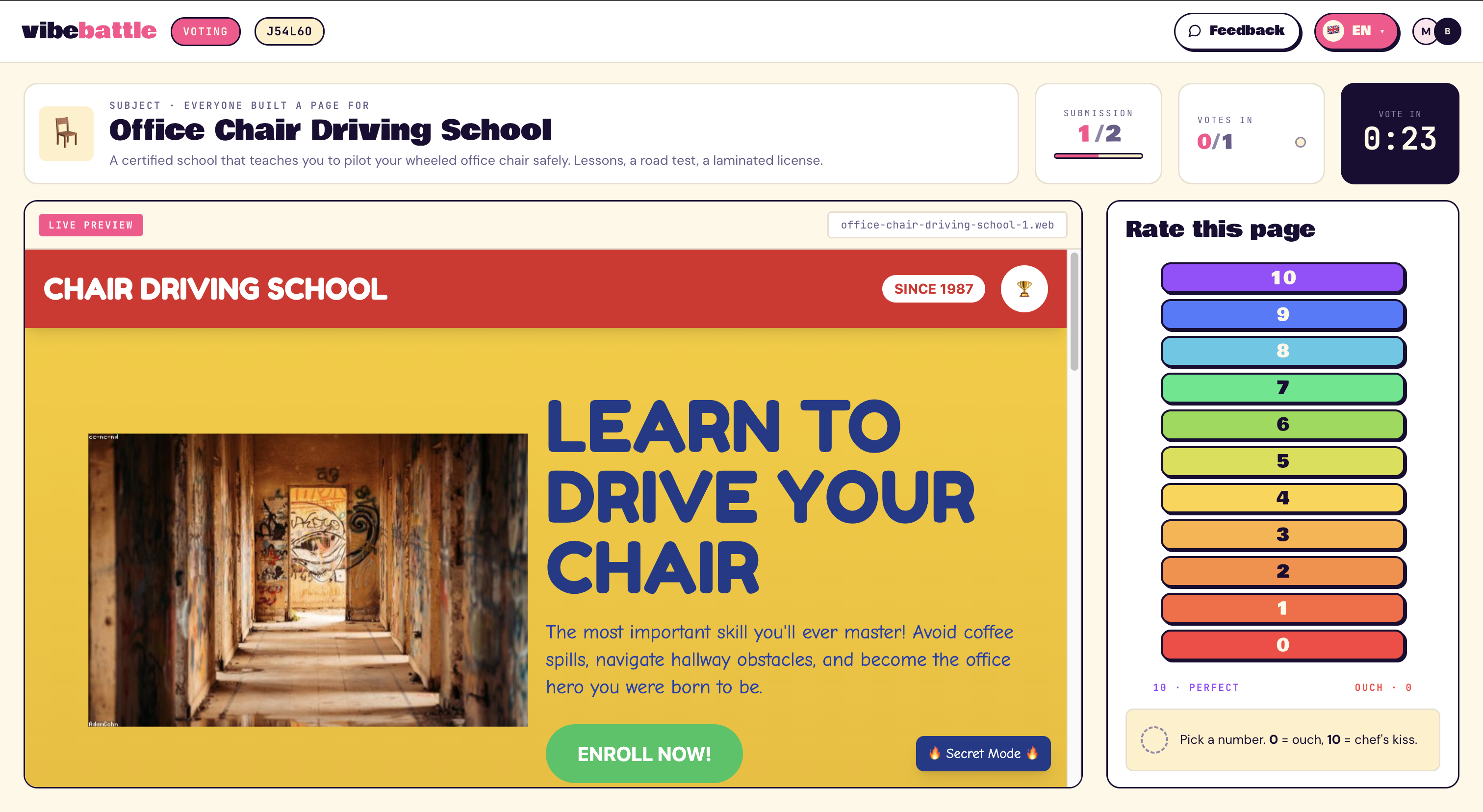The image size is (1483, 812).
Task: Click the graffiti hallway photo
Action: (x=307, y=580)
